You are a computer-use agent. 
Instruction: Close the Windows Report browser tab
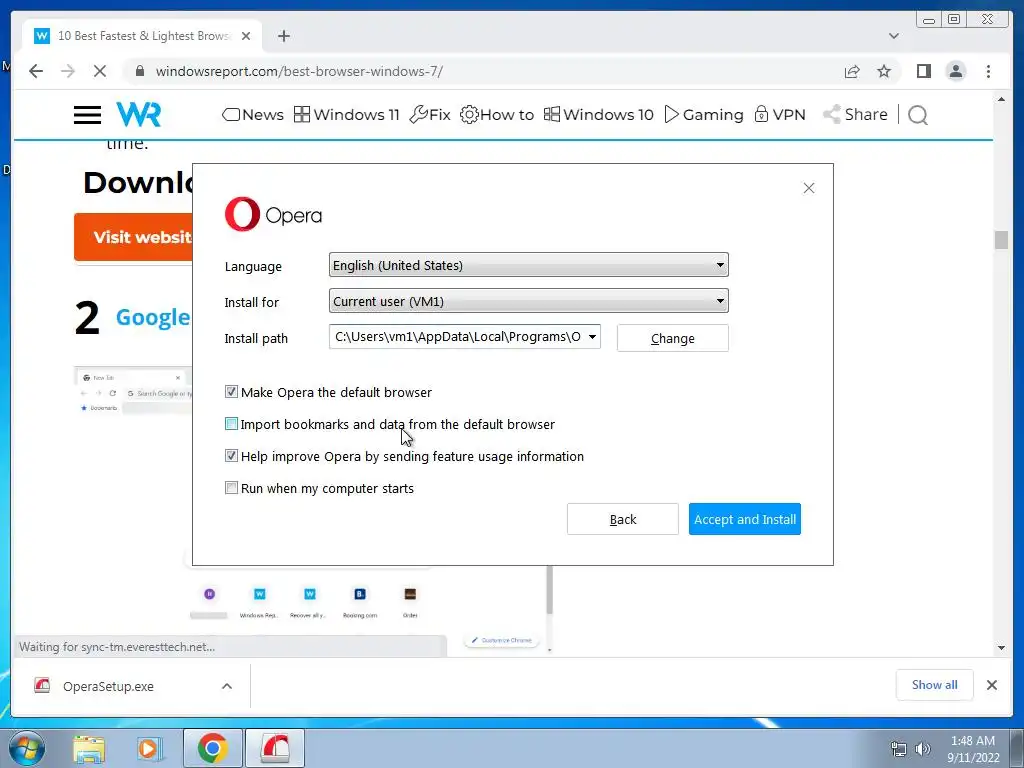[246, 36]
